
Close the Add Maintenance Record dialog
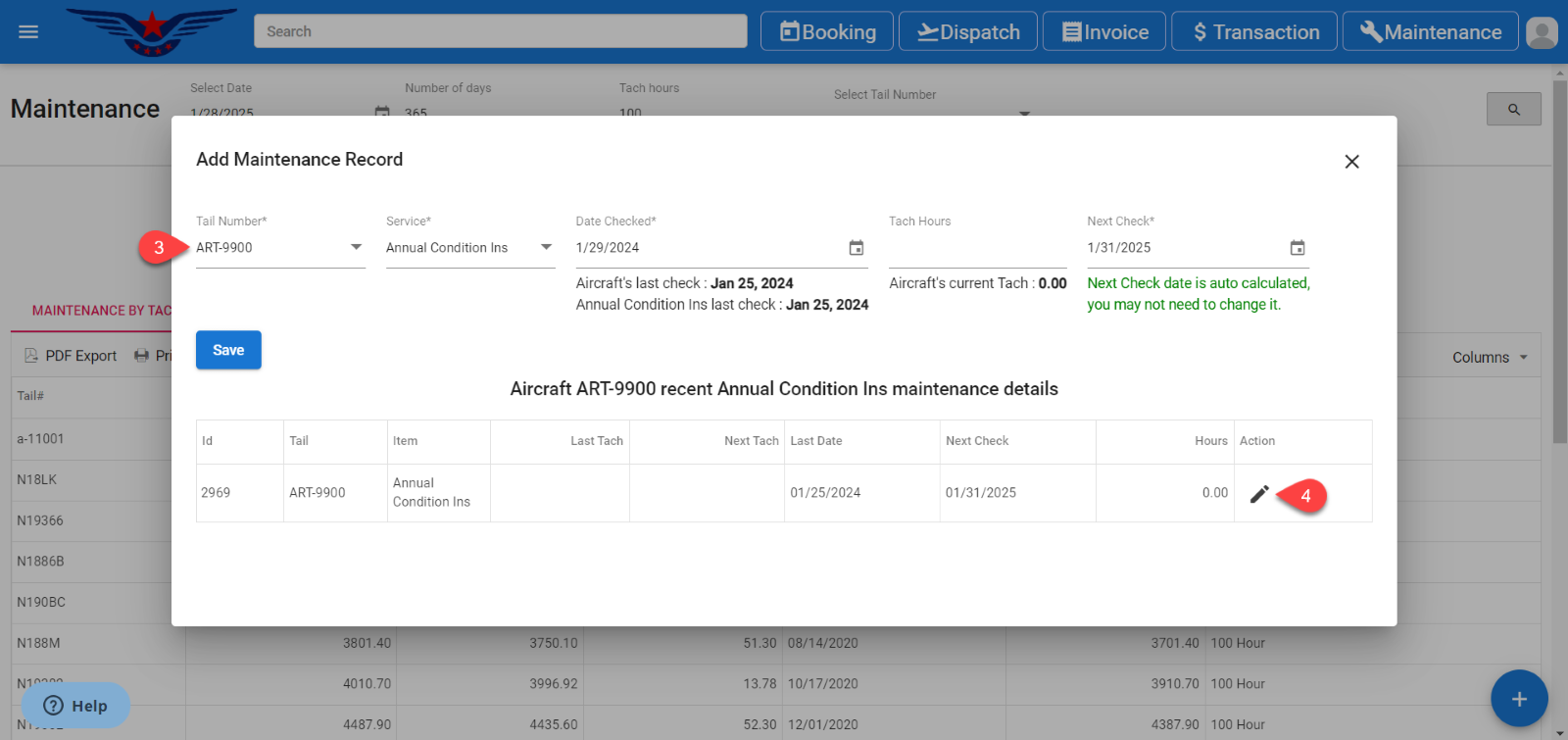(1351, 162)
